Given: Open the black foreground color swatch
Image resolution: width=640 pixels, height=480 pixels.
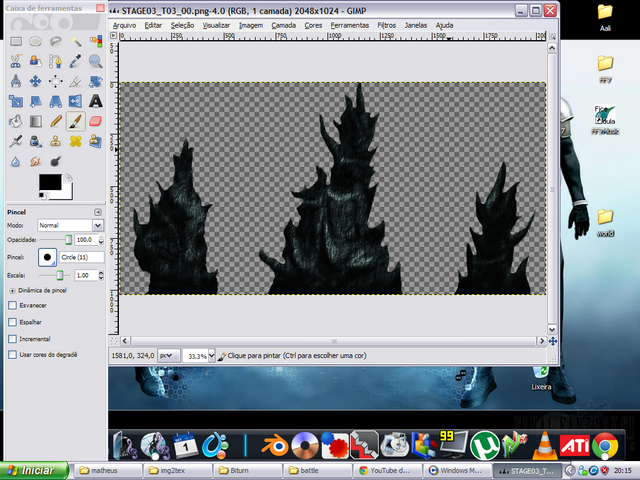Looking at the screenshot, I should click(x=50, y=182).
